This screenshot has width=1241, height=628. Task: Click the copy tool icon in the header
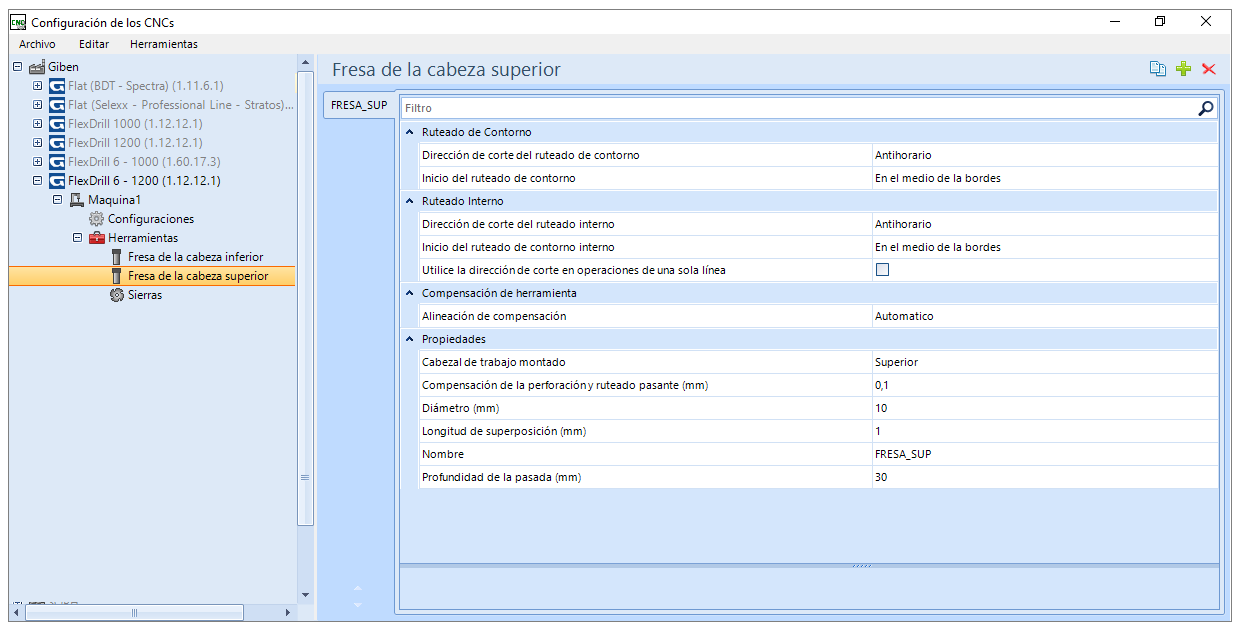coord(1158,69)
